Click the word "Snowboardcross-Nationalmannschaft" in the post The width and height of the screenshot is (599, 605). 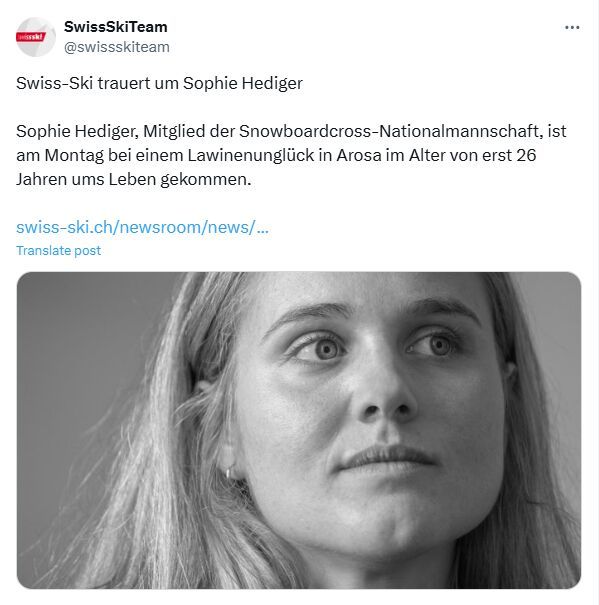pos(389,131)
